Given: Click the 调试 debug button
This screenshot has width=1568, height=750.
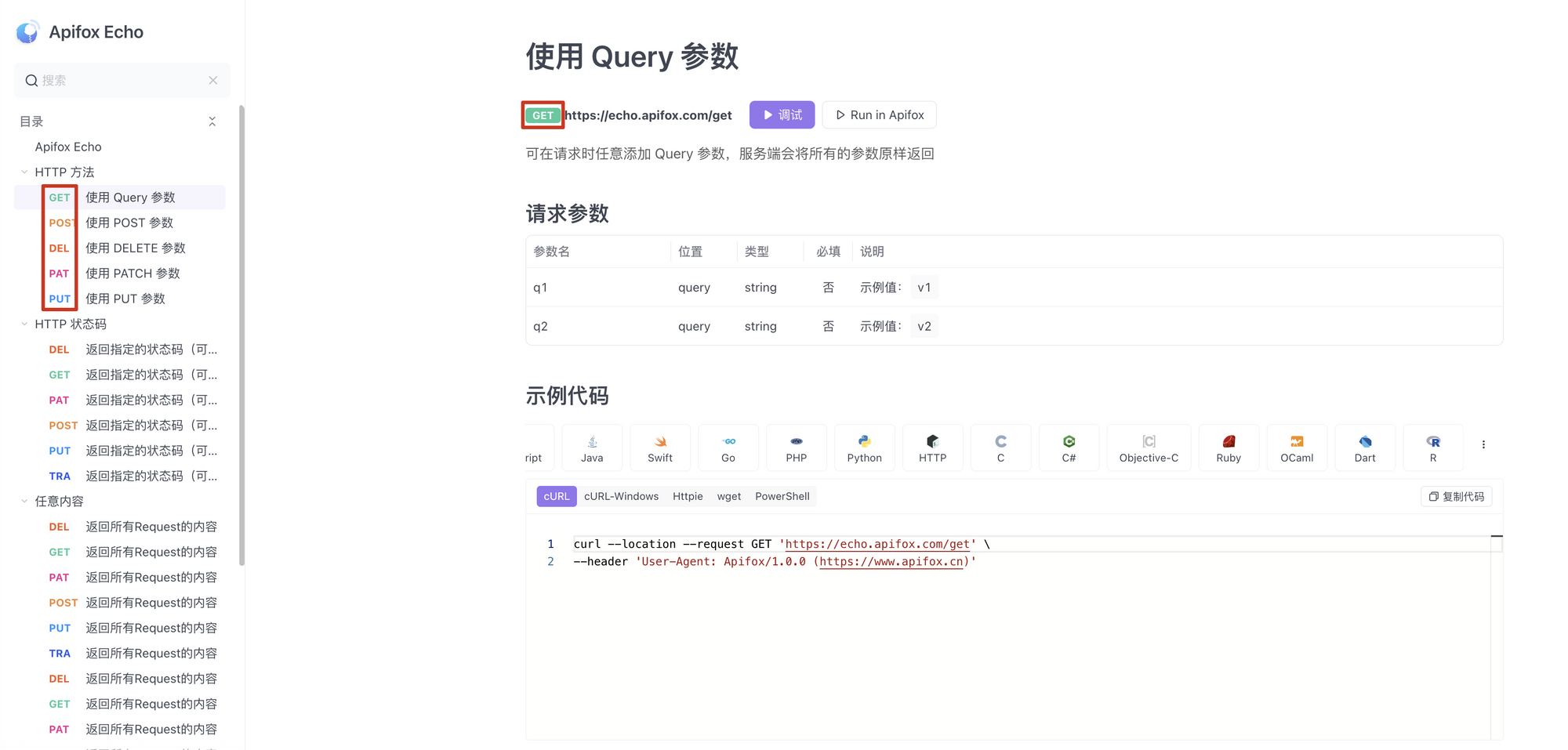Looking at the screenshot, I should click(782, 115).
